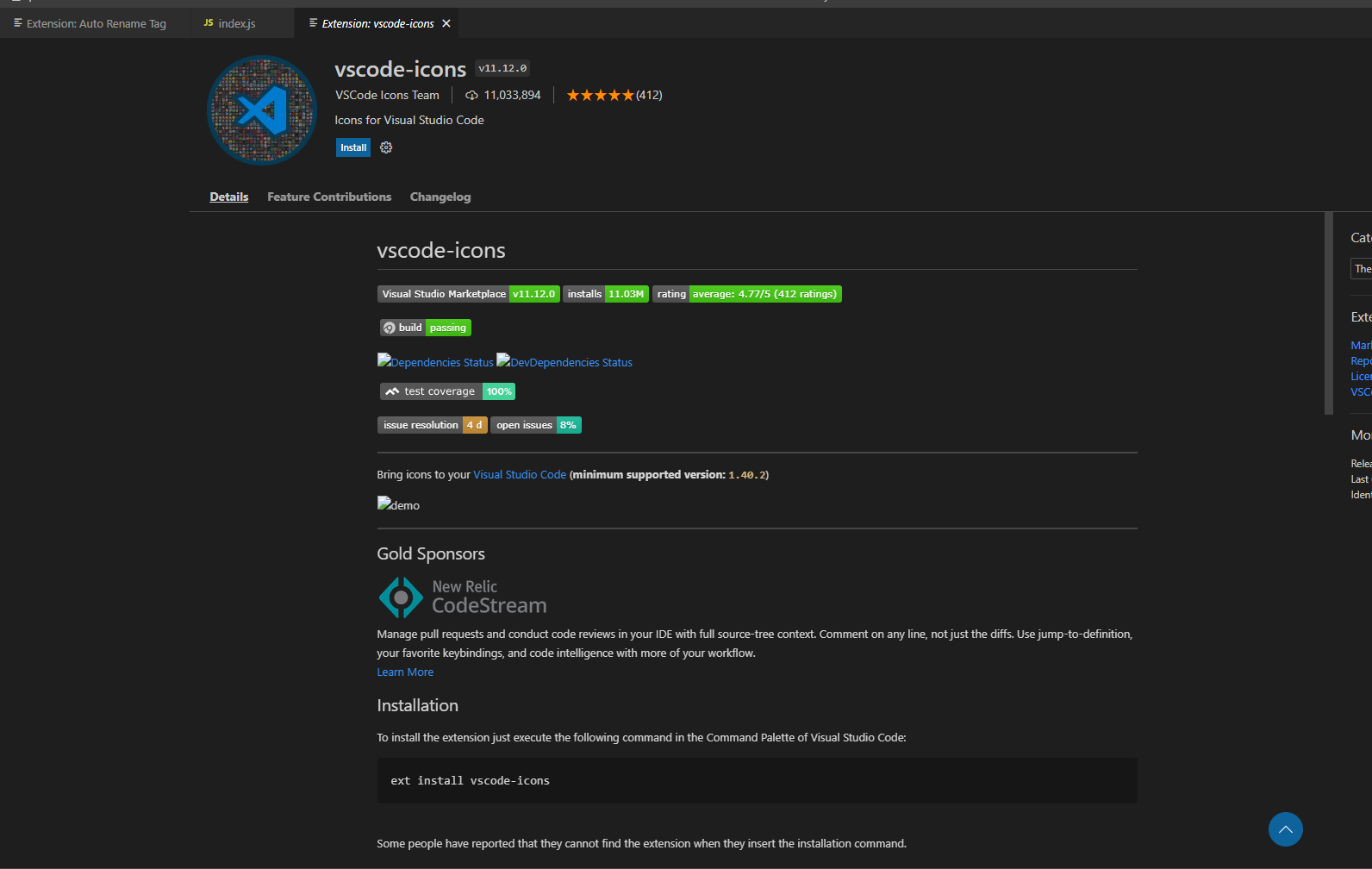Click the New Relic CodeStream logo
The image size is (1372, 869).
tap(463, 597)
